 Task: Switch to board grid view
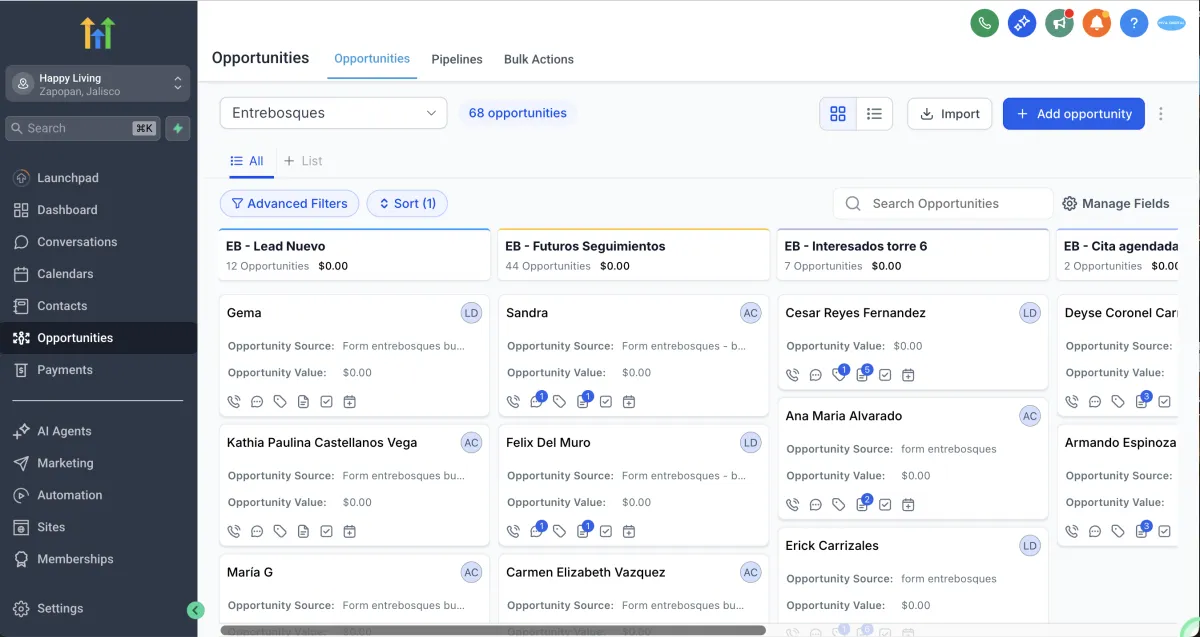coord(838,114)
